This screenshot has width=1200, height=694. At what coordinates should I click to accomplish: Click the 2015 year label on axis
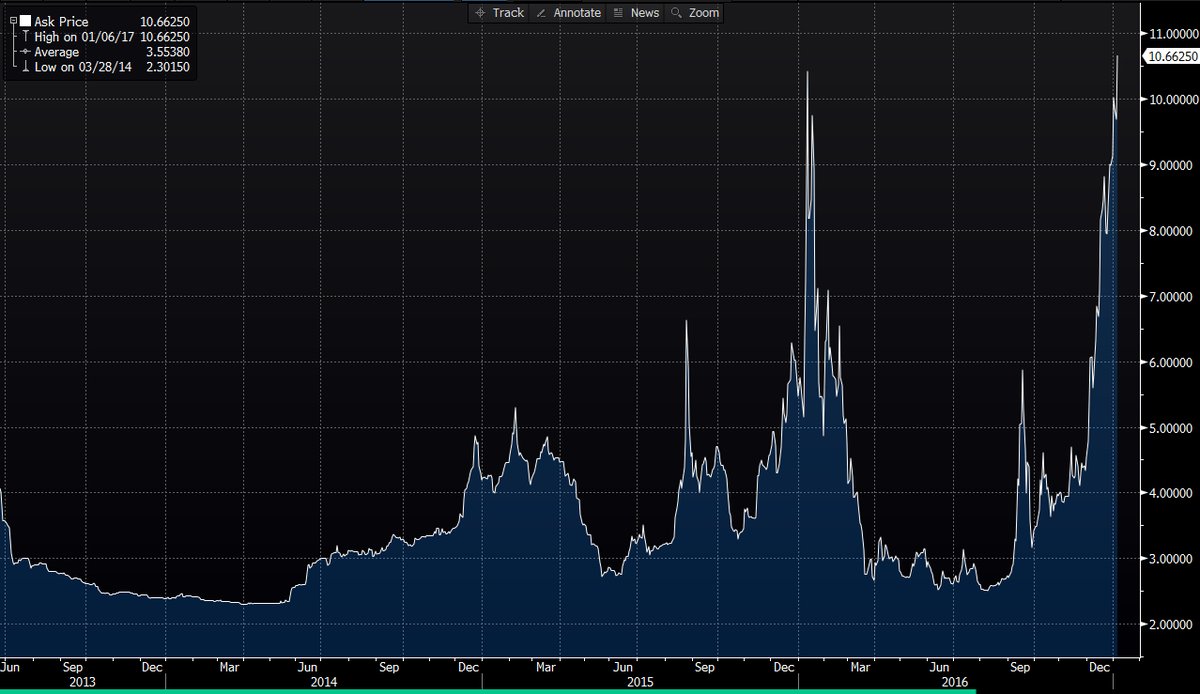[640, 681]
